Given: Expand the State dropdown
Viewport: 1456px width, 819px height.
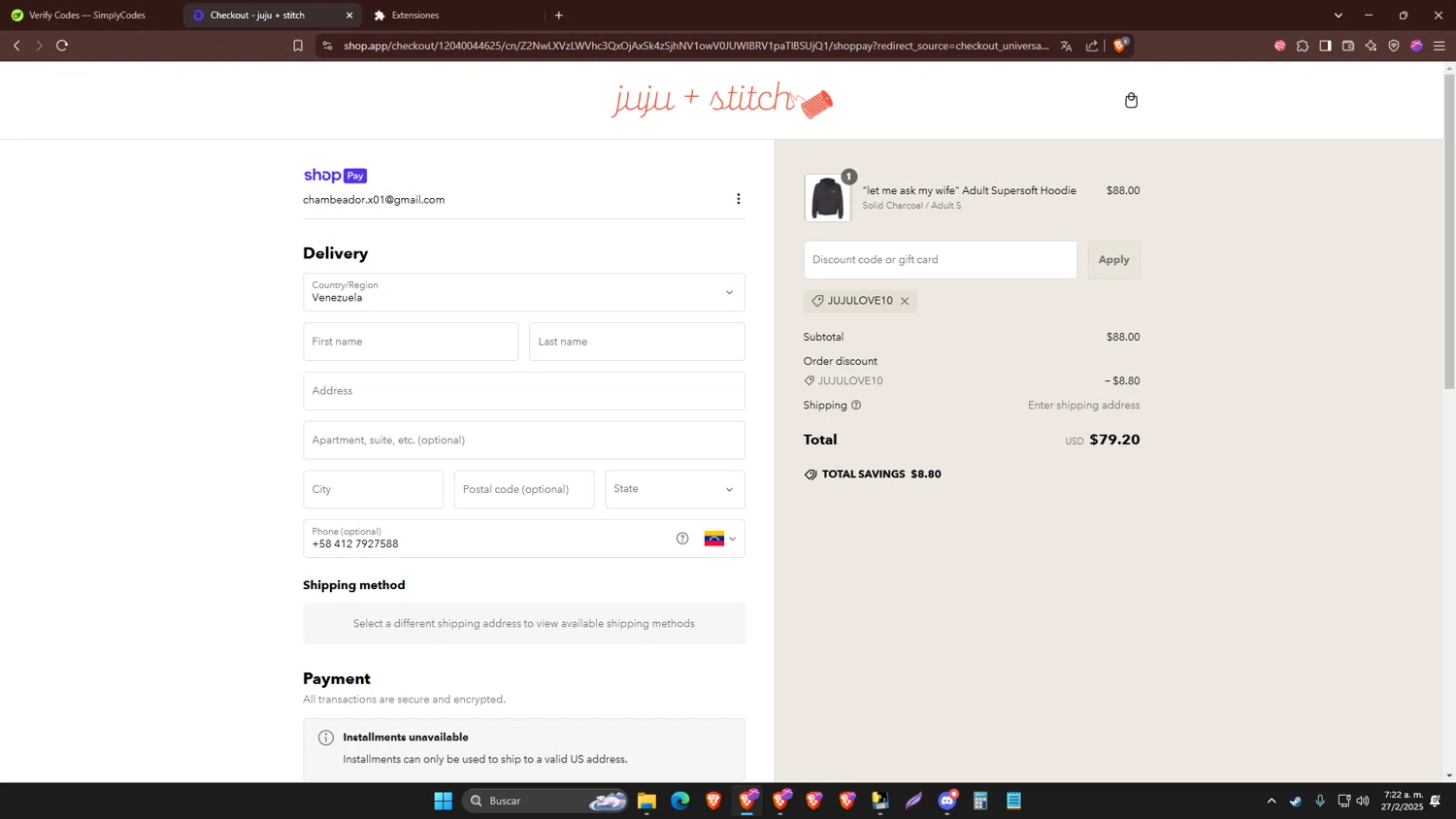Looking at the screenshot, I should point(675,489).
